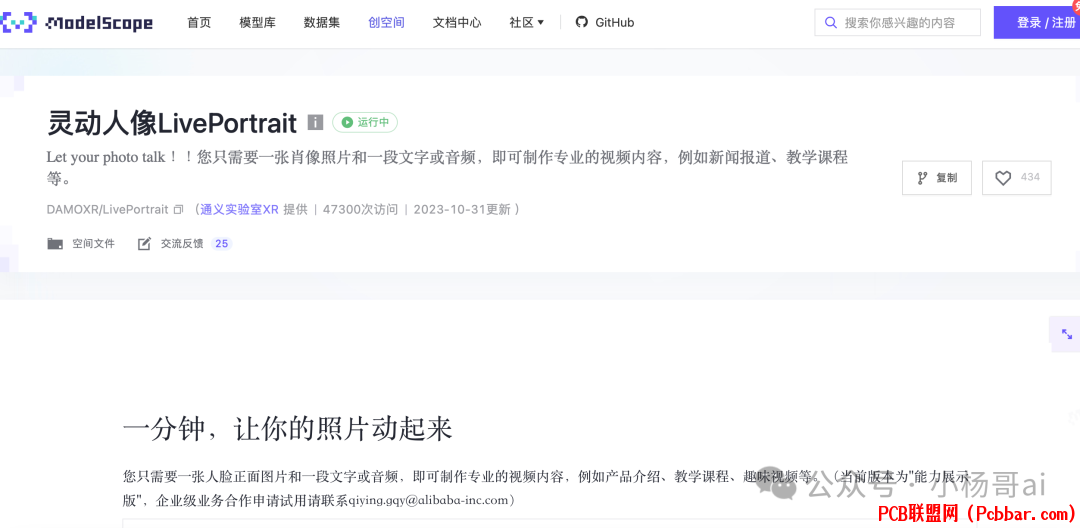Click the feedback count badge 25

coord(221,244)
